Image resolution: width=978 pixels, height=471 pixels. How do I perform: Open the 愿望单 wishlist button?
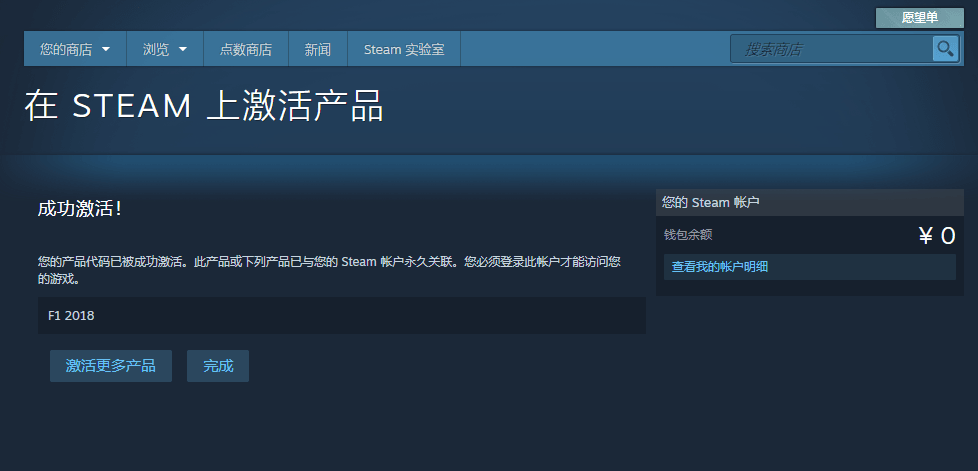919,18
